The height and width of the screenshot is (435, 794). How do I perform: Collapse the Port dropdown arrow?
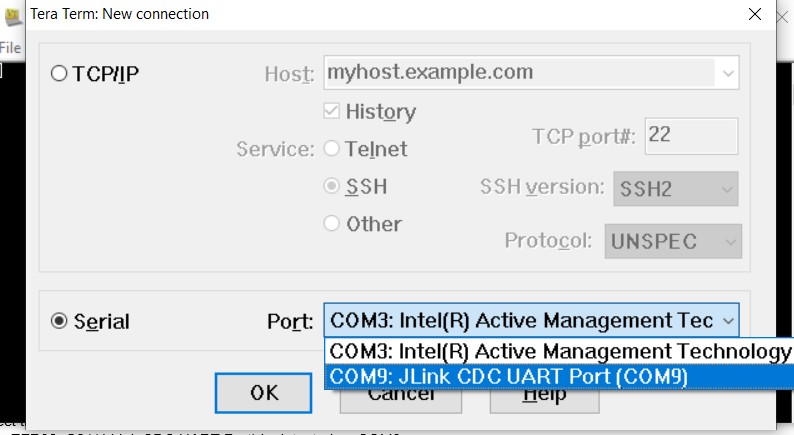(x=727, y=321)
